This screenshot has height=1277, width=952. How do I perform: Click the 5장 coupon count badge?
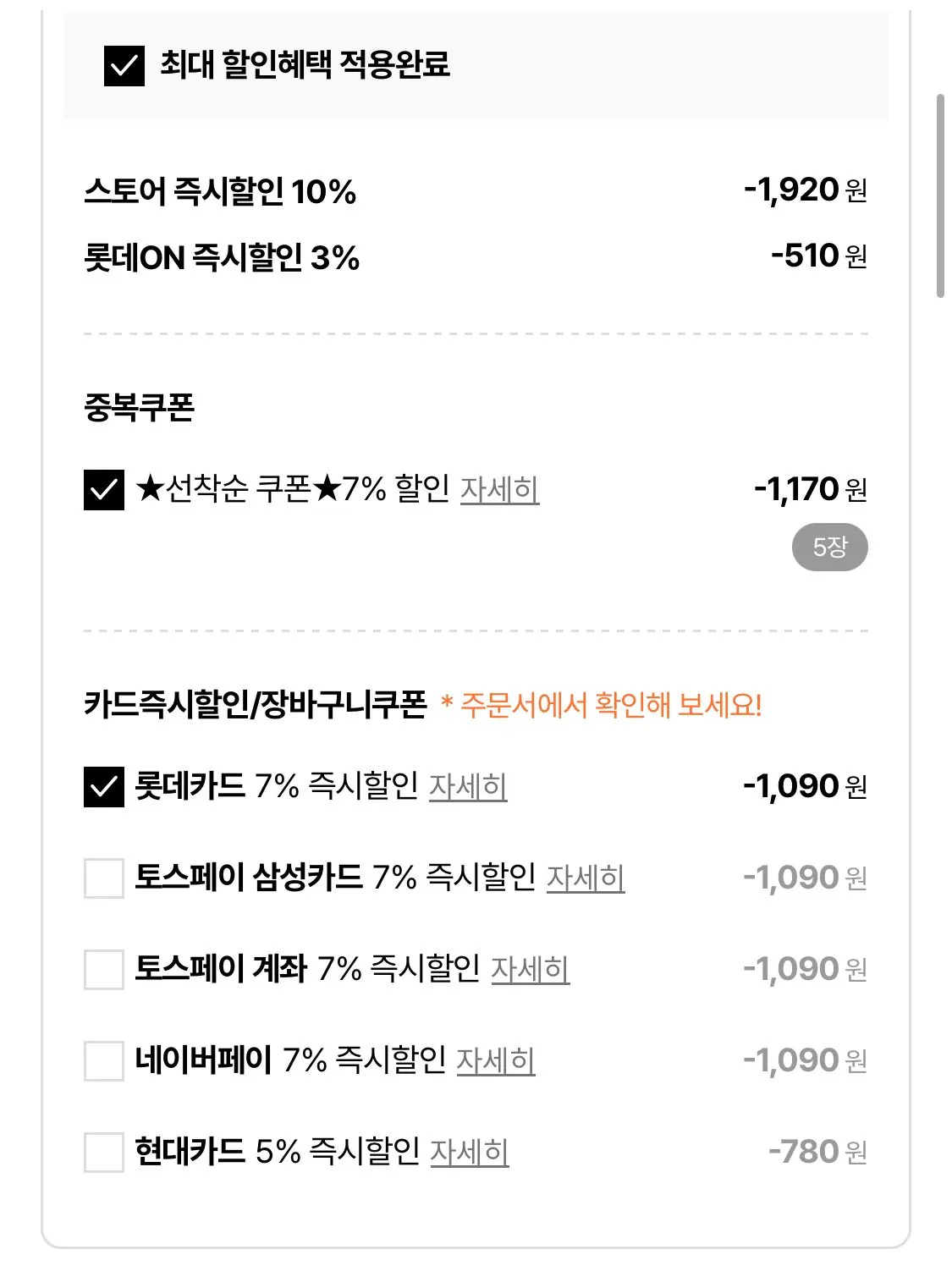pyautogui.click(x=829, y=548)
